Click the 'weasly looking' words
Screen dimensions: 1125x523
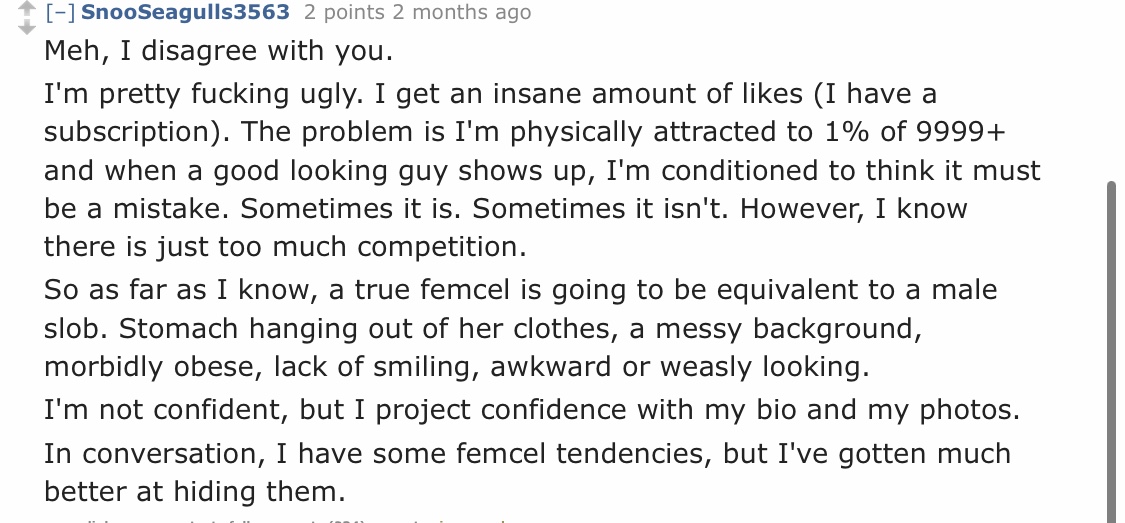[760, 366]
